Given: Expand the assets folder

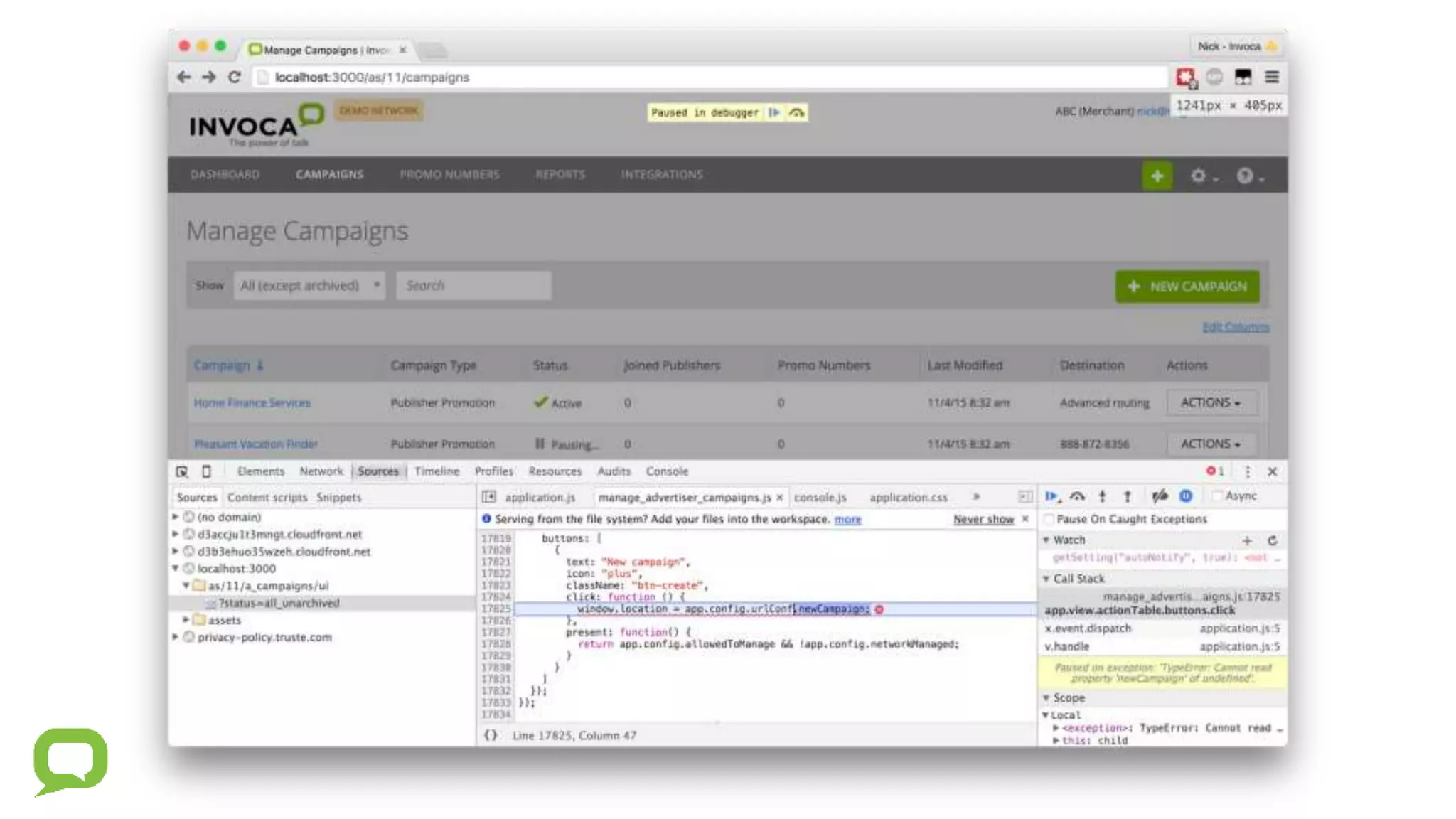Looking at the screenshot, I should point(186,620).
